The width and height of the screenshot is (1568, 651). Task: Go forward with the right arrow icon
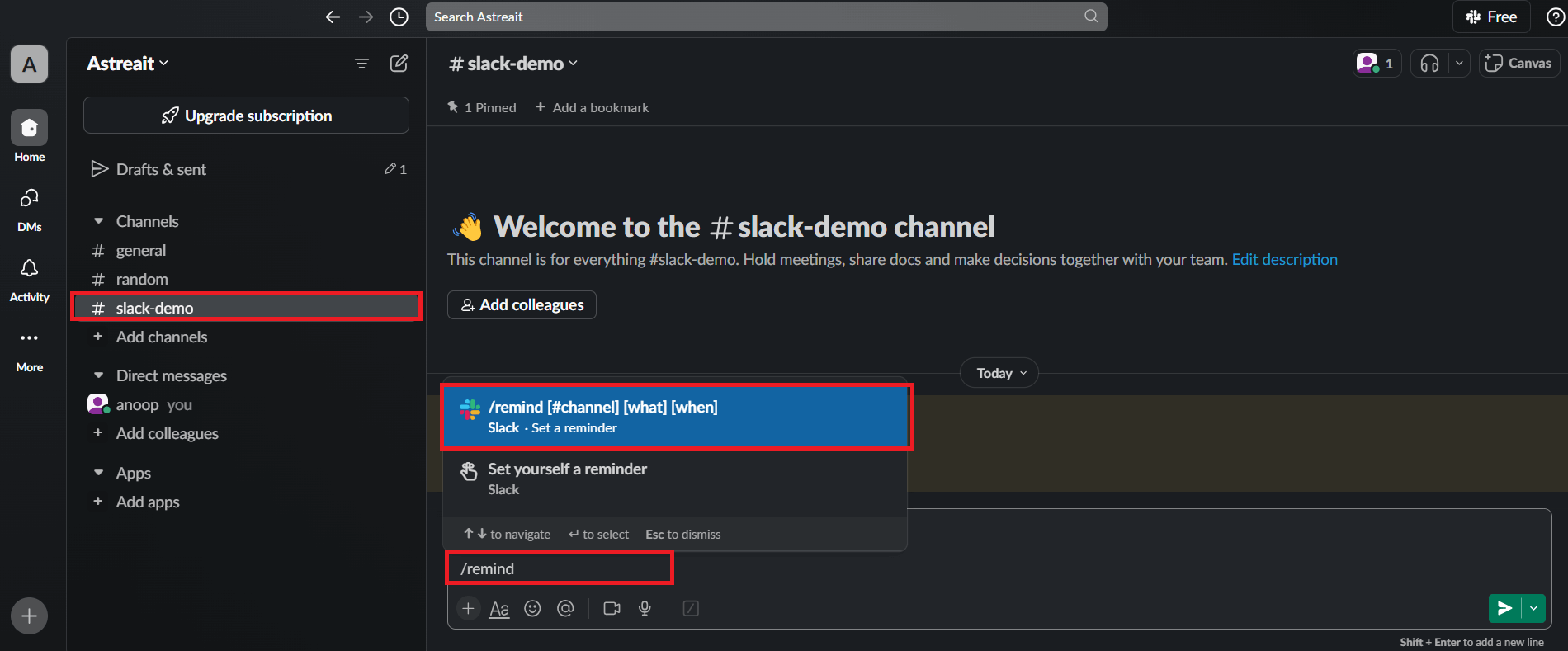click(366, 17)
